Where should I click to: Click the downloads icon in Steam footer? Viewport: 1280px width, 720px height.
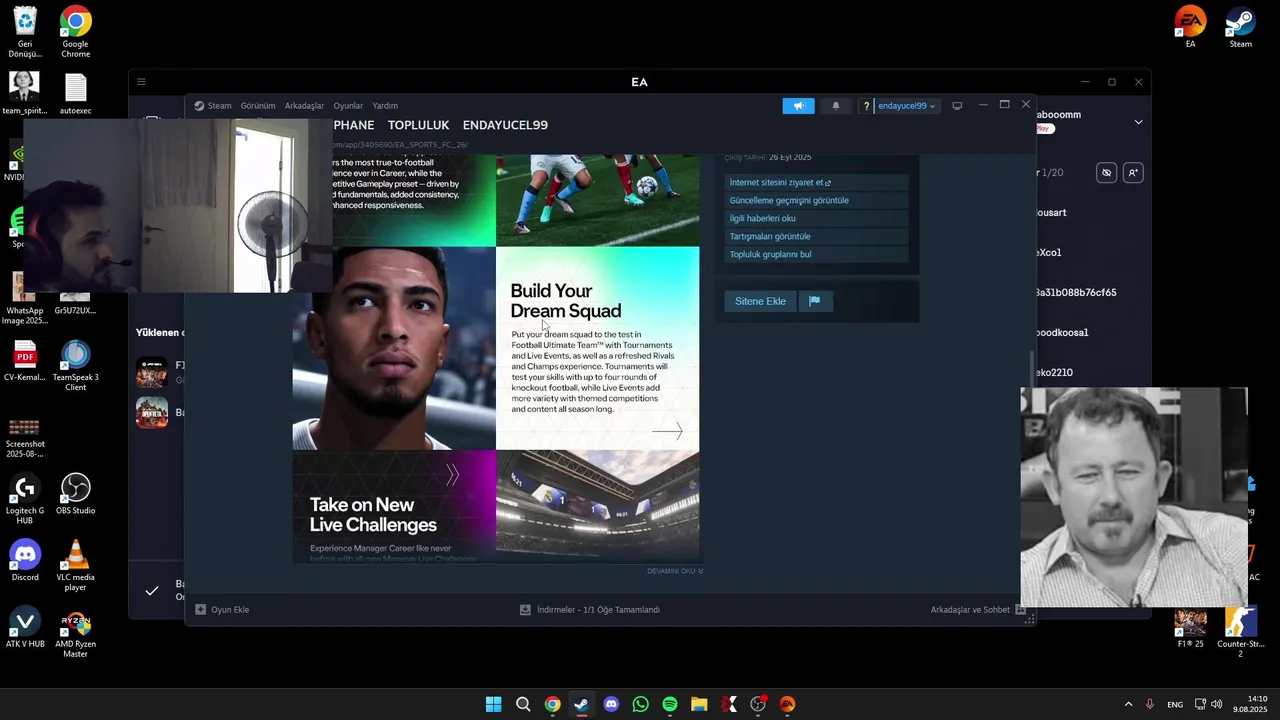(x=525, y=609)
